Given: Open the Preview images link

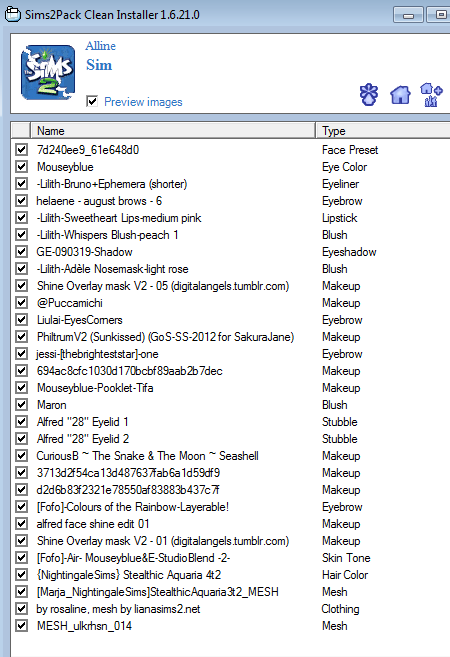Looking at the screenshot, I should (143, 102).
